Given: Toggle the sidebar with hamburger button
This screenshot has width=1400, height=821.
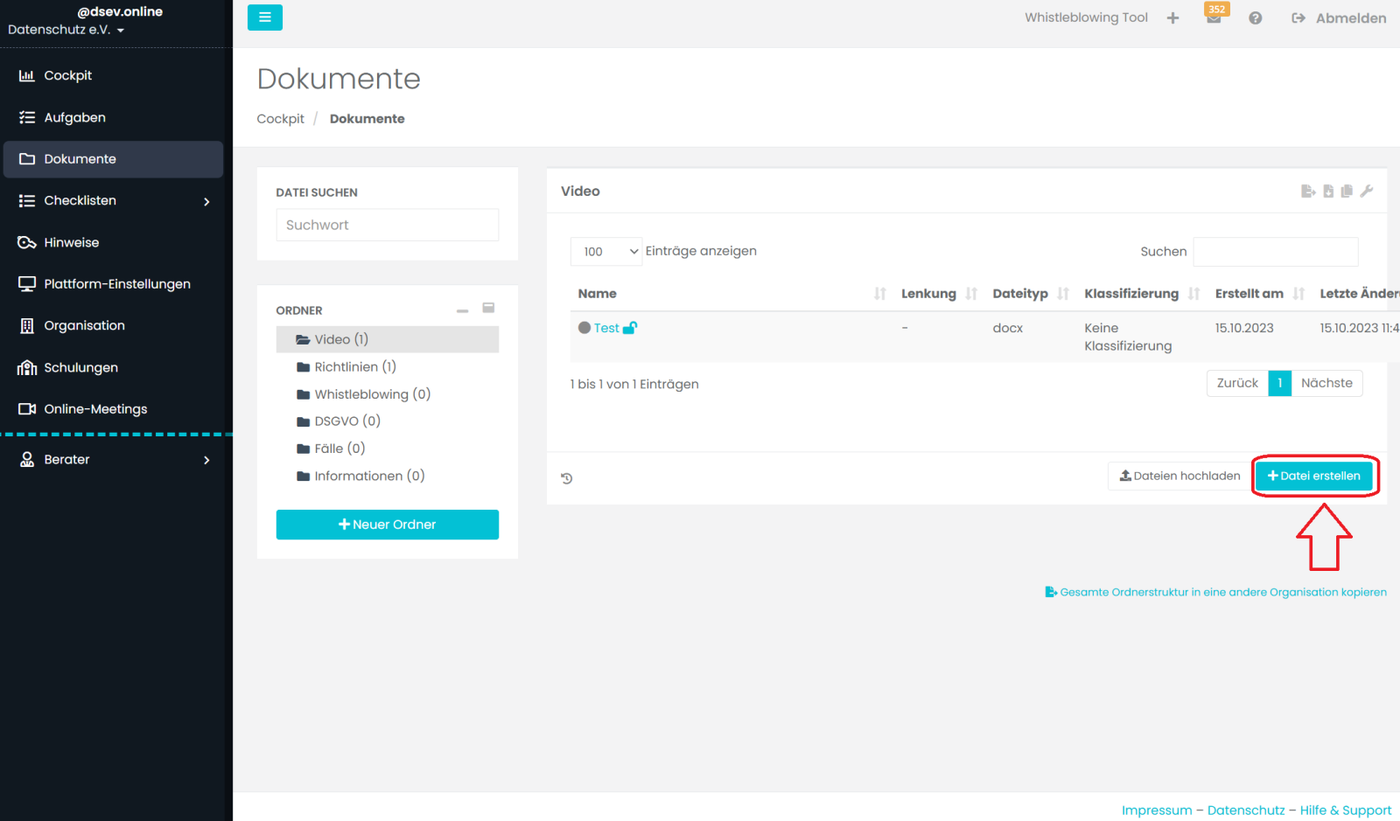Looking at the screenshot, I should [x=265, y=17].
